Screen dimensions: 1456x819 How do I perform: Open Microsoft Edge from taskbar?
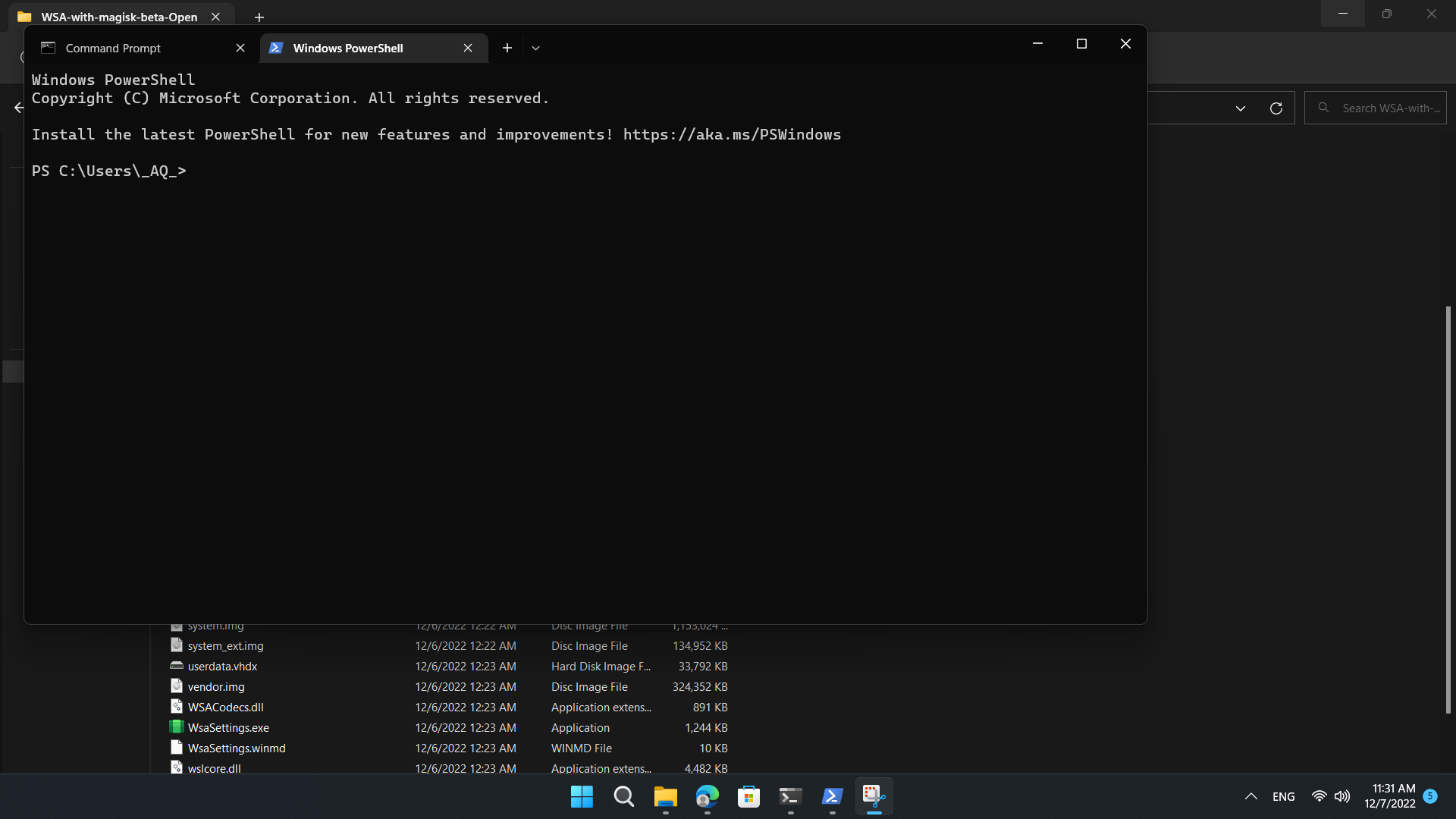[x=707, y=796]
